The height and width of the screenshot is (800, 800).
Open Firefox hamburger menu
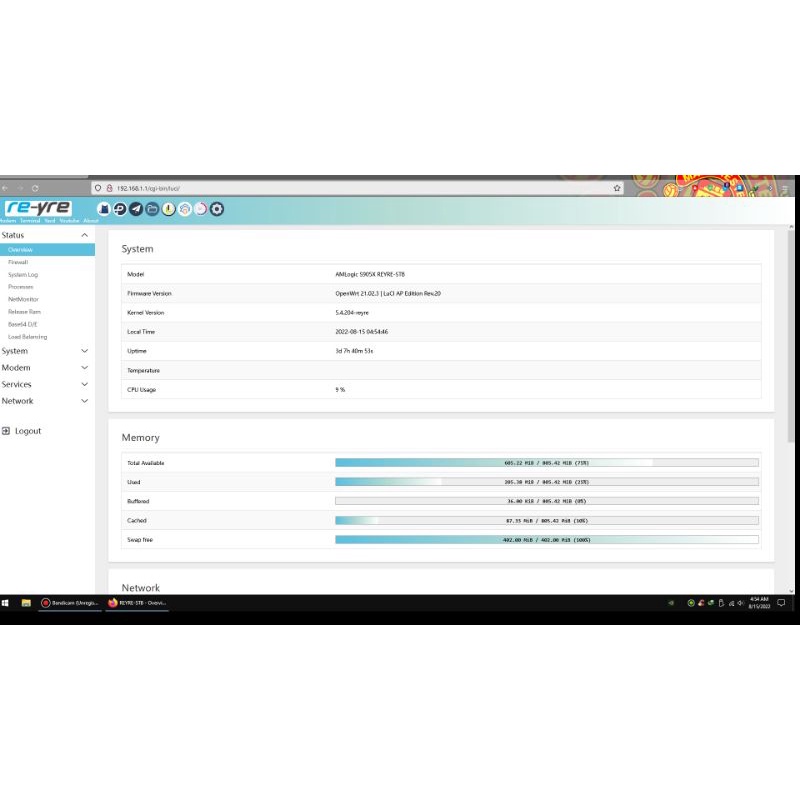point(785,188)
